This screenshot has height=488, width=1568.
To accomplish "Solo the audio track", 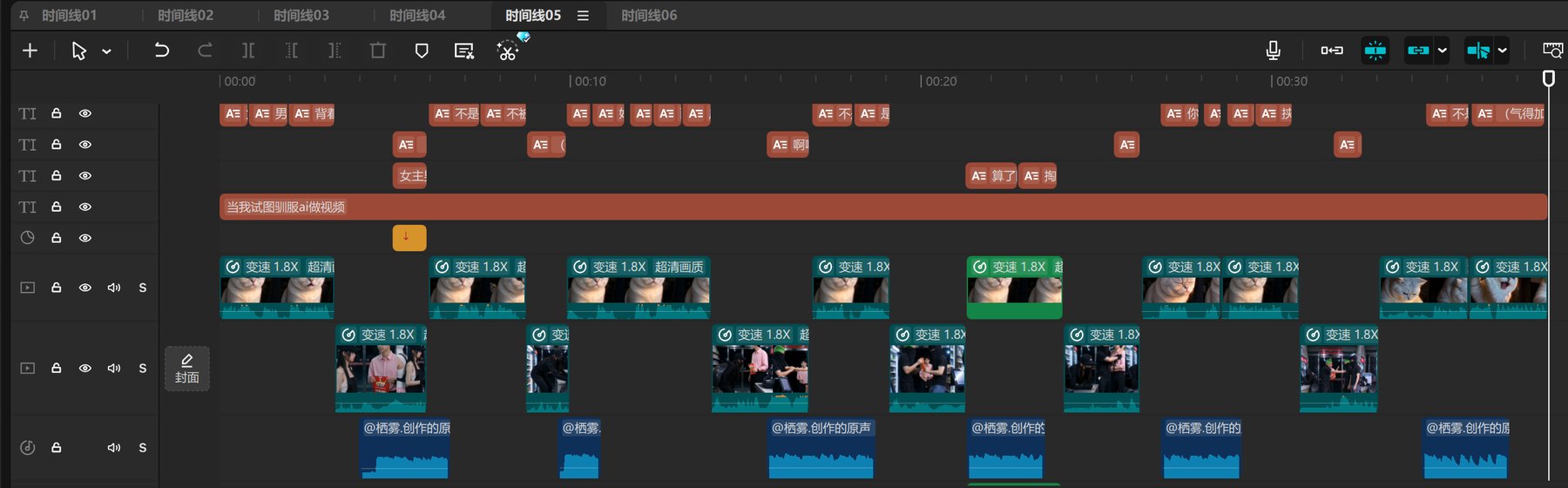I will 143,448.
